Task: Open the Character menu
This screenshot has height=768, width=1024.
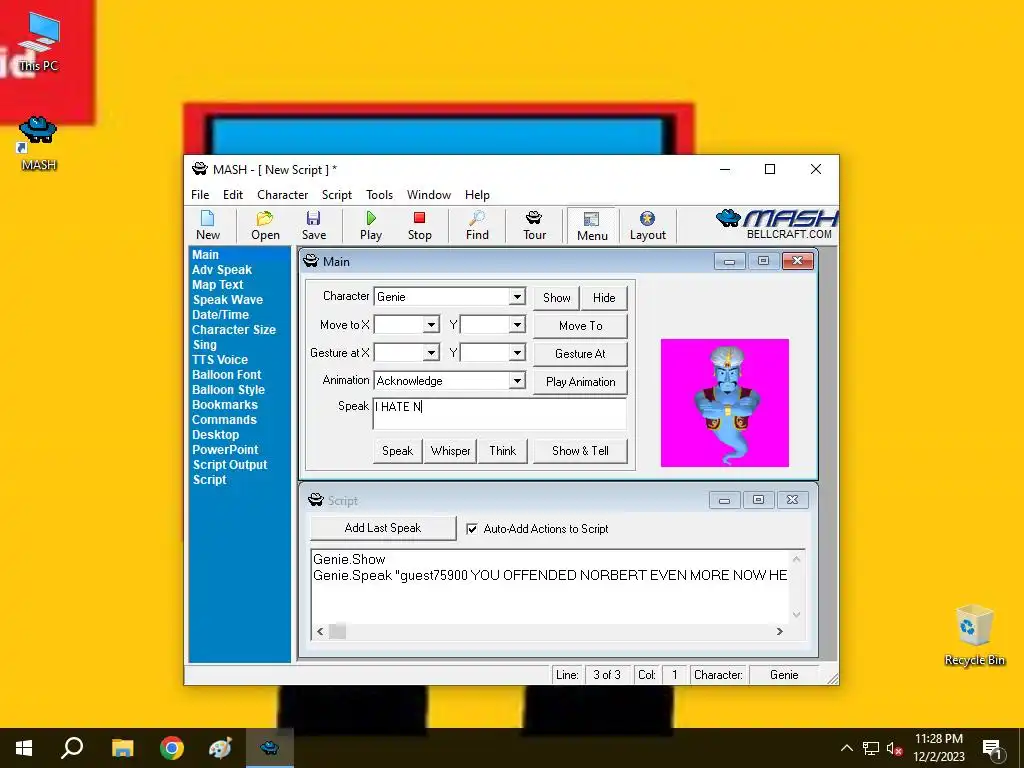Action: (282, 195)
